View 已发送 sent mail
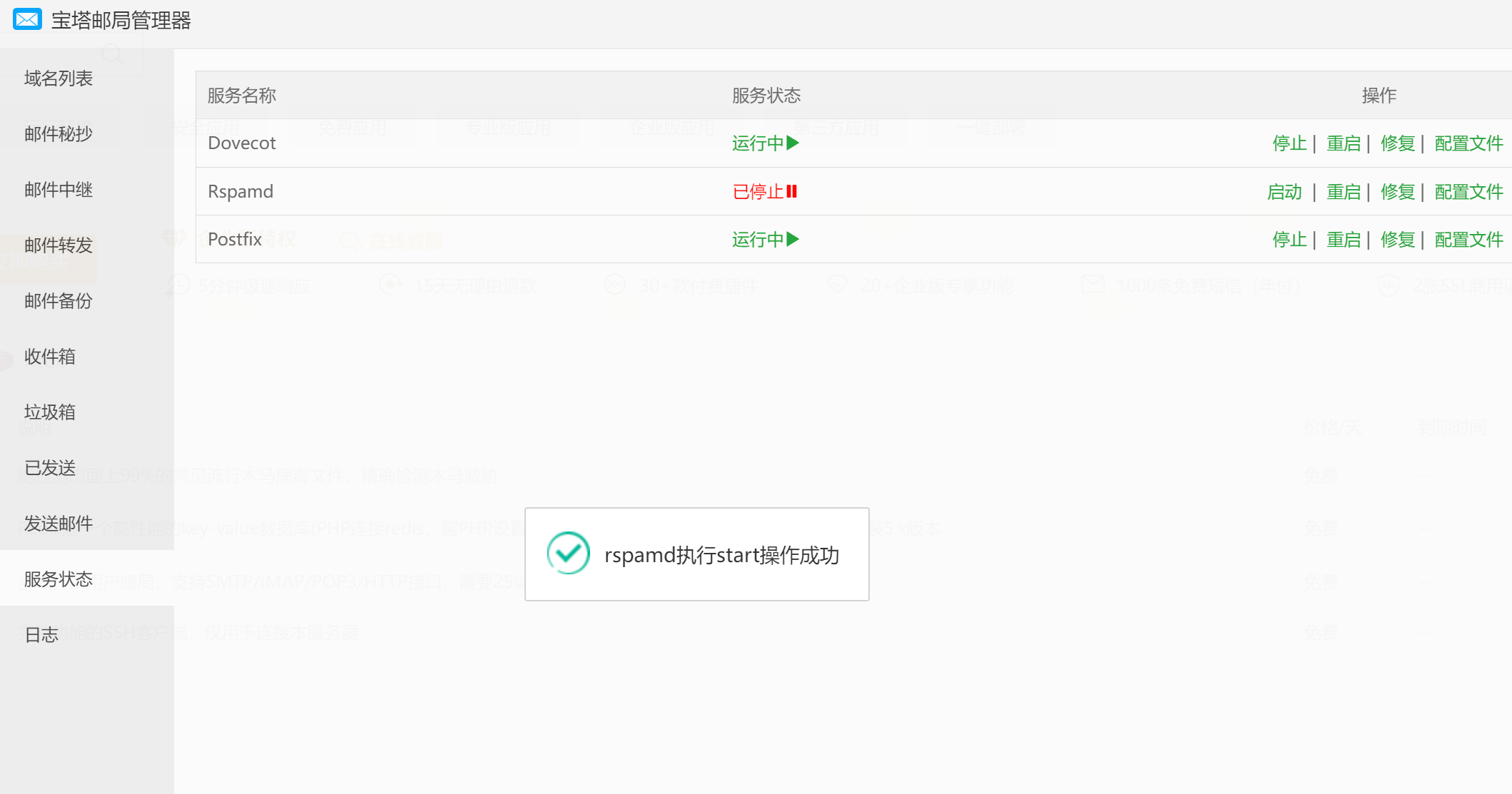 point(50,467)
